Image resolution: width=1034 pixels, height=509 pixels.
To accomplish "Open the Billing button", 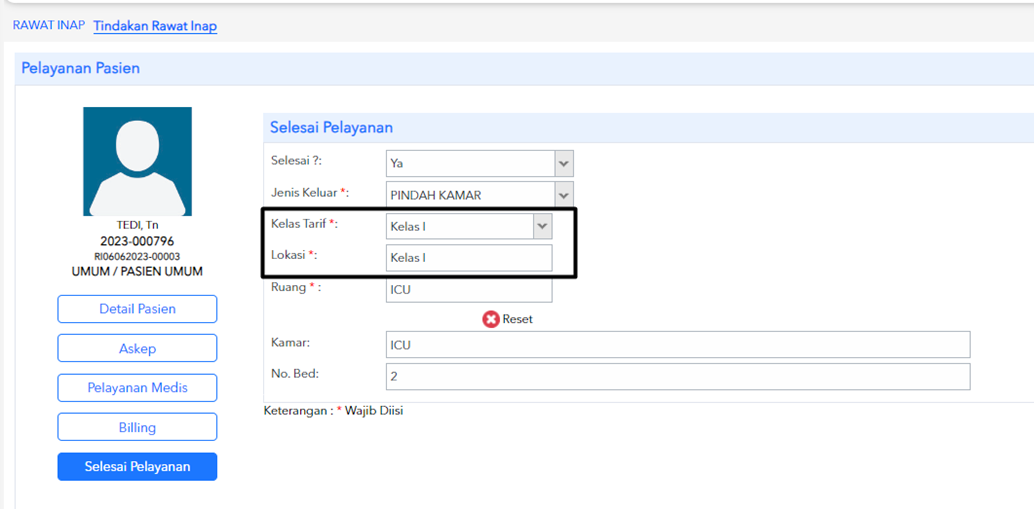I will [137, 427].
